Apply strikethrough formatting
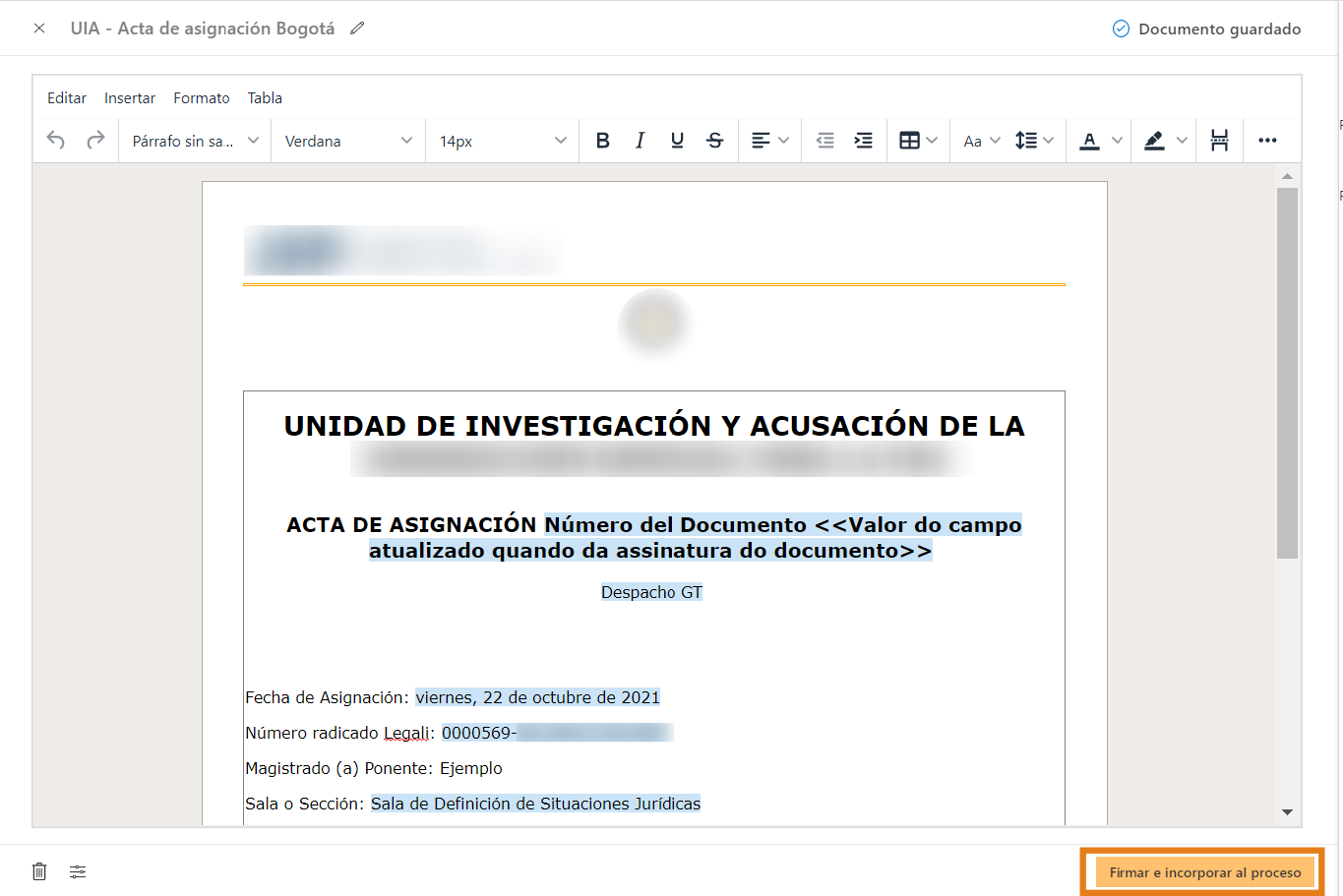The width and height of the screenshot is (1343, 896). tap(714, 140)
